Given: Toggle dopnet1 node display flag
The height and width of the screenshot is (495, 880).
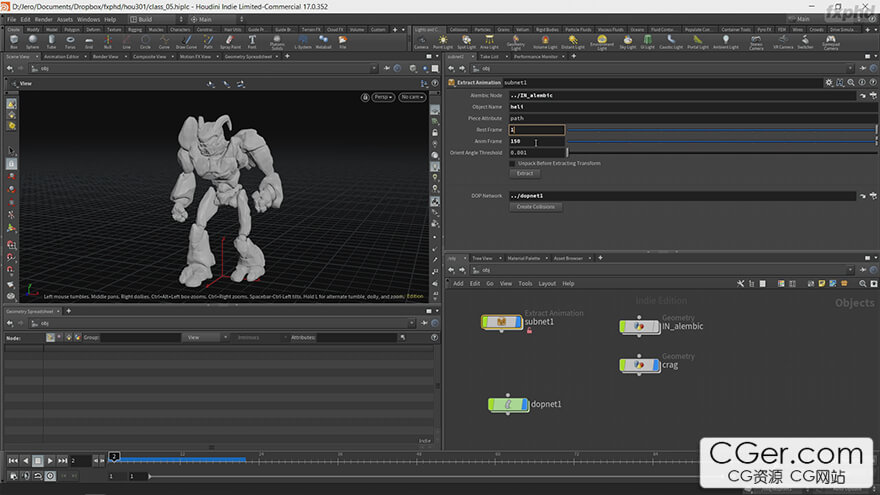Looking at the screenshot, I should (525, 405).
